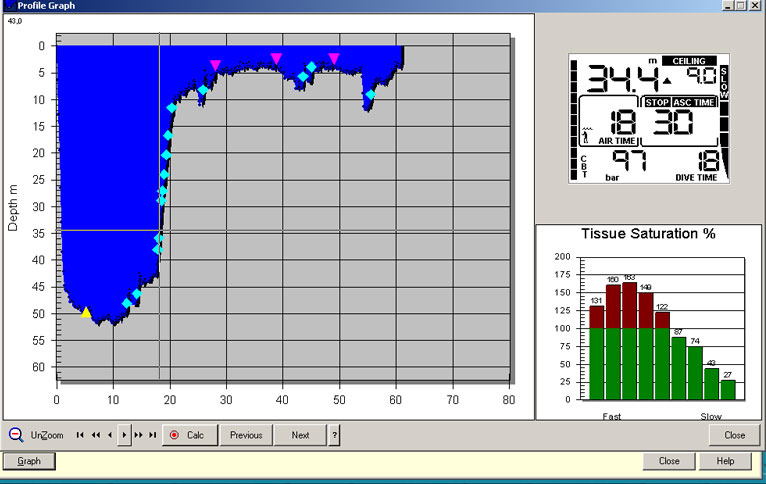
Task: Click the DIVE TIME label
Action: click(x=696, y=178)
